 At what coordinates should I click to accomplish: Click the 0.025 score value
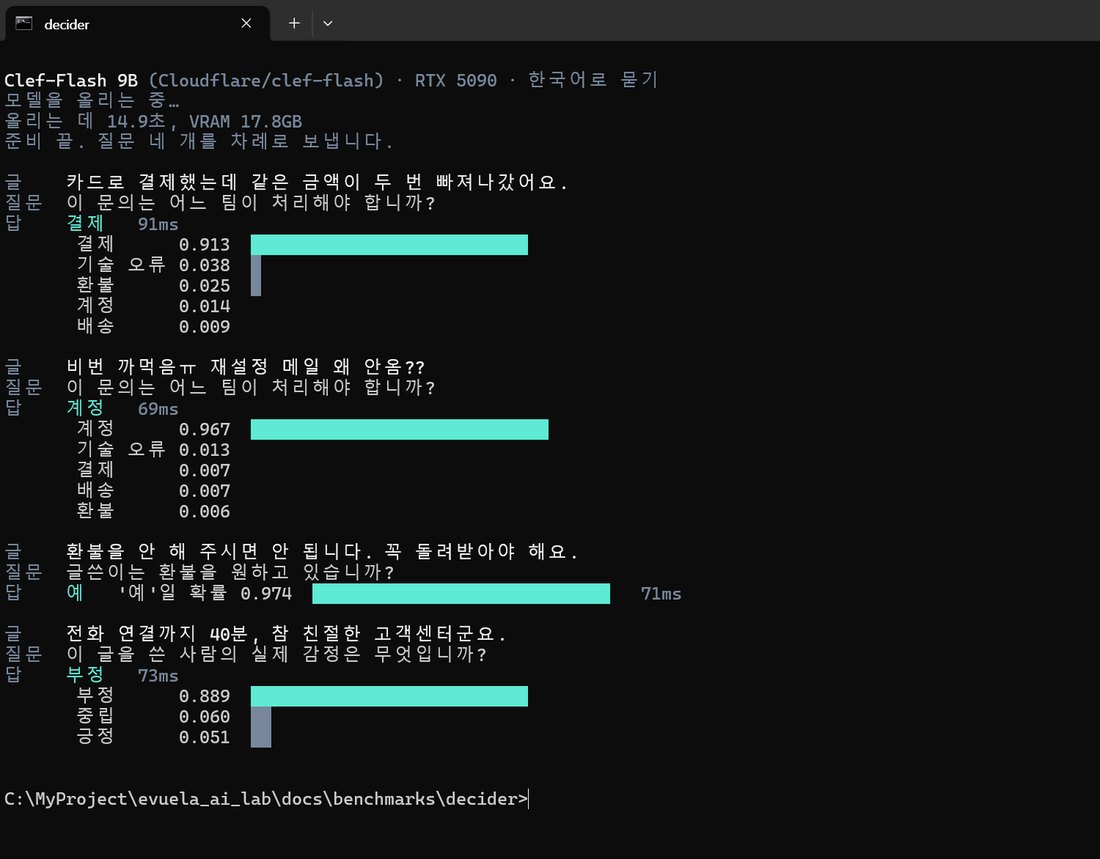tap(204, 286)
